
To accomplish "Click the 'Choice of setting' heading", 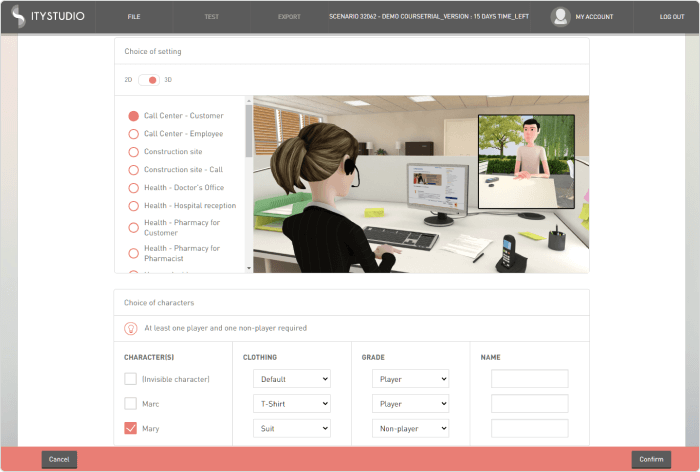I will [x=153, y=51].
